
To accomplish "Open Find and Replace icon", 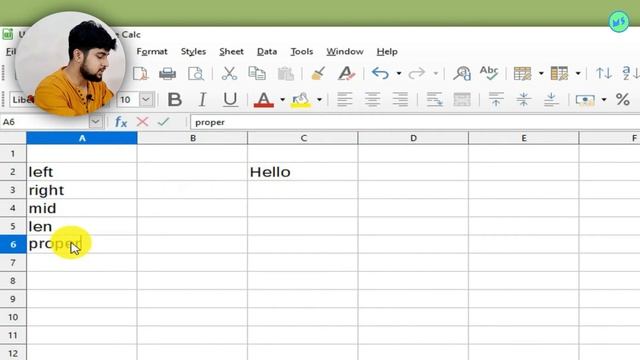I will (462, 73).
